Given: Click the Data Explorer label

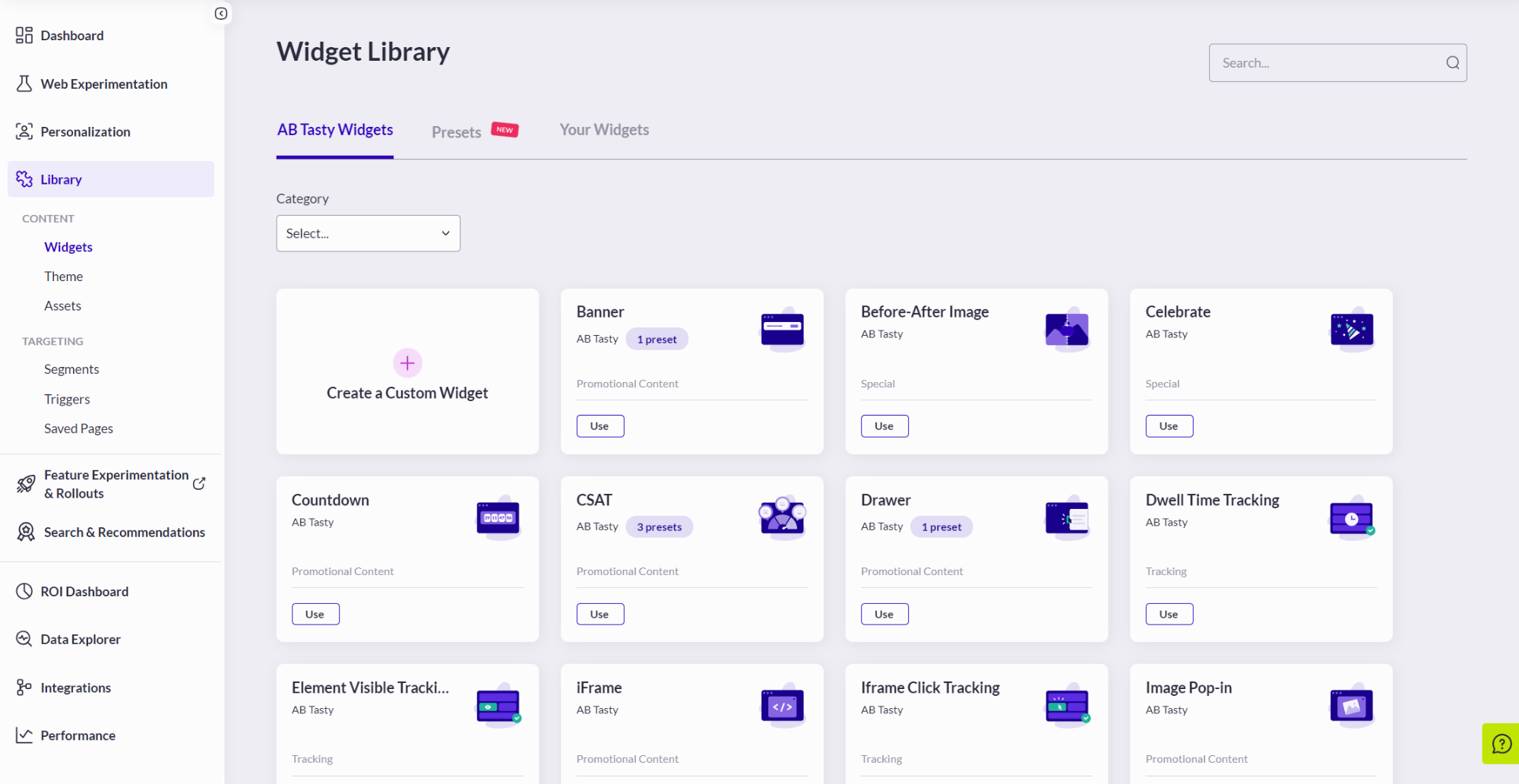Looking at the screenshot, I should 81,639.
